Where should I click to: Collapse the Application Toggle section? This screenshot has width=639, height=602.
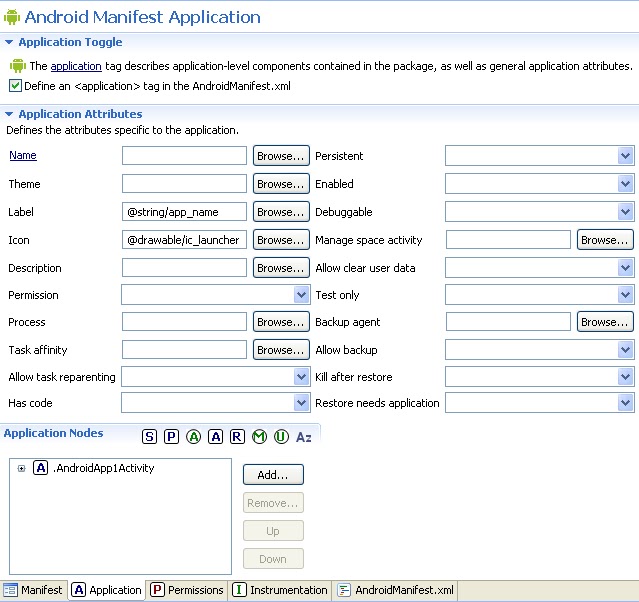click(9, 42)
